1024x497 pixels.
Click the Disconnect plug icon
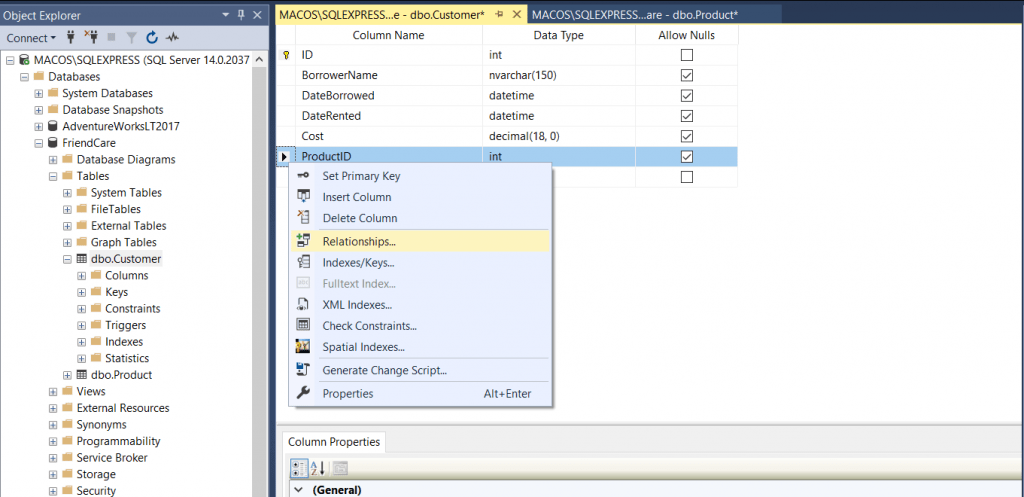click(93, 37)
